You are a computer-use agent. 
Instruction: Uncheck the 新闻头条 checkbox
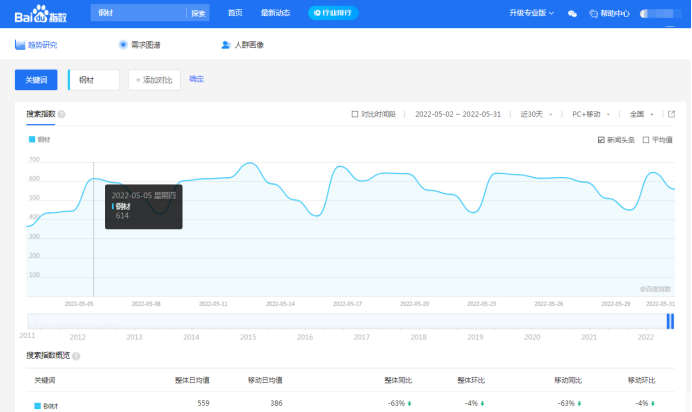(601, 140)
